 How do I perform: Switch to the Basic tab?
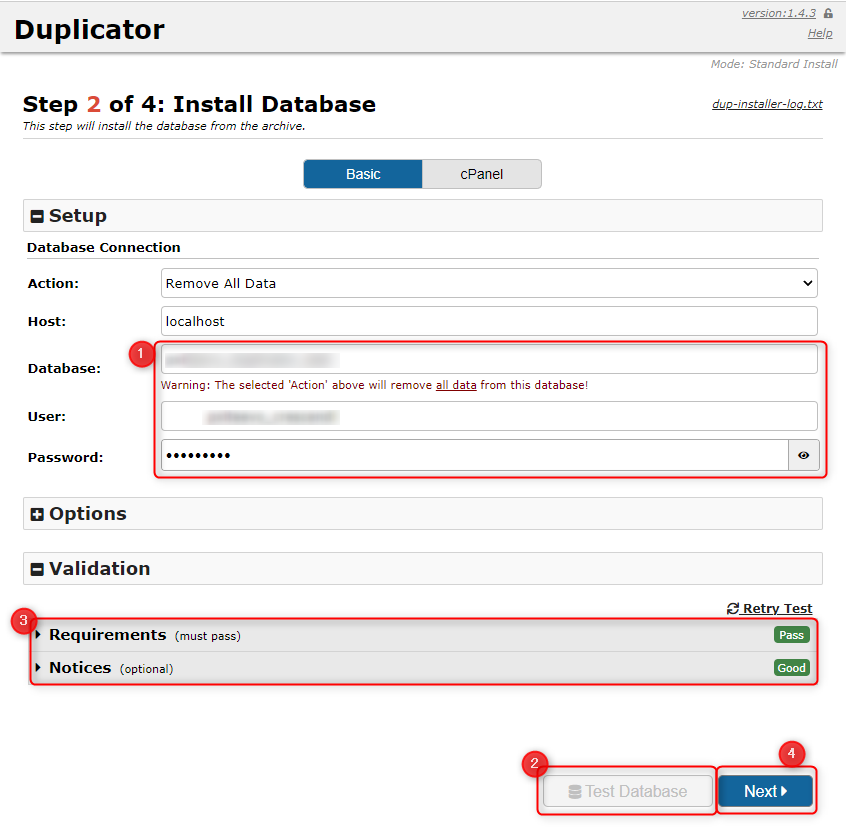click(363, 174)
